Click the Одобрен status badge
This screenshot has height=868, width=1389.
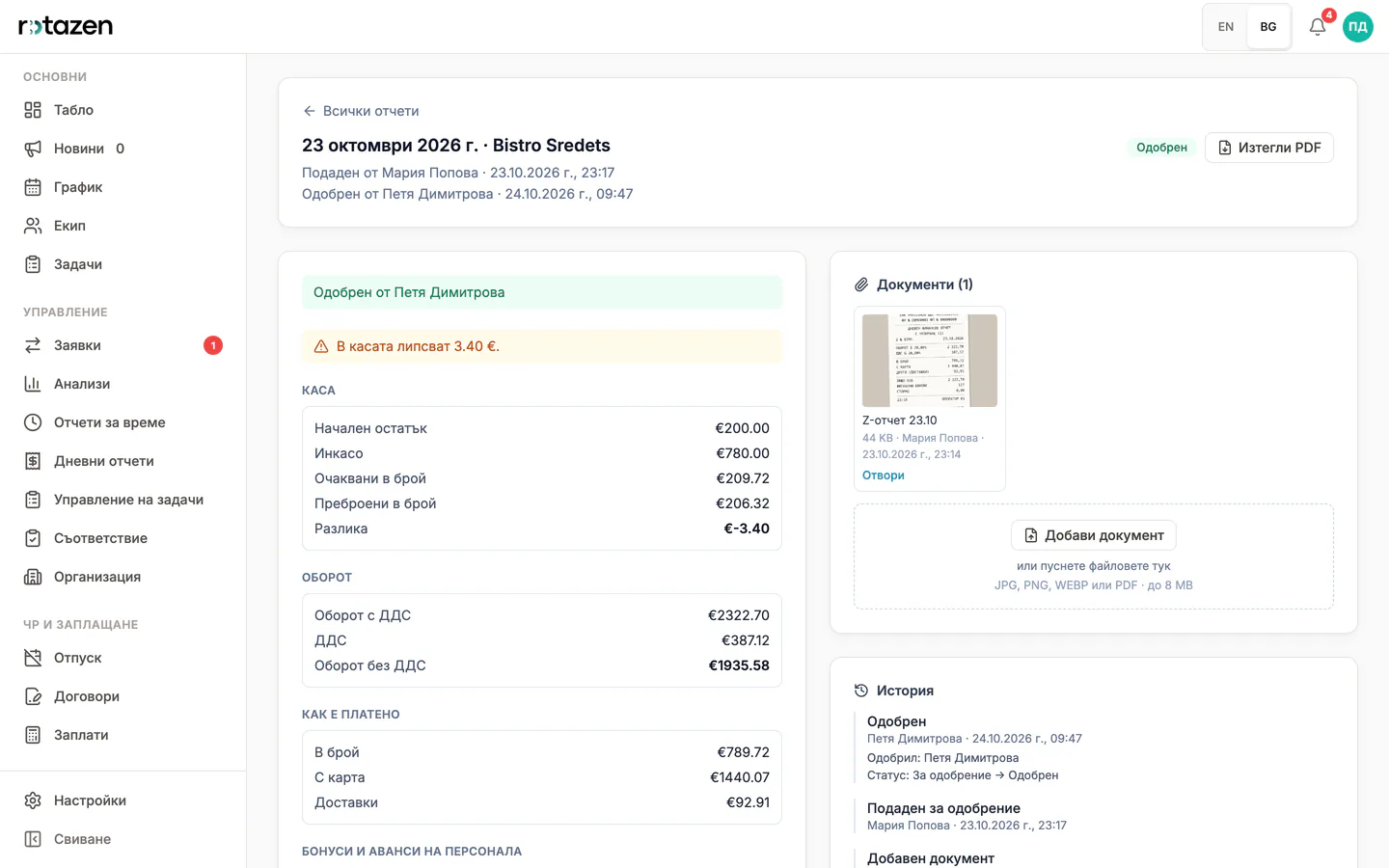tap(1161, 148)
